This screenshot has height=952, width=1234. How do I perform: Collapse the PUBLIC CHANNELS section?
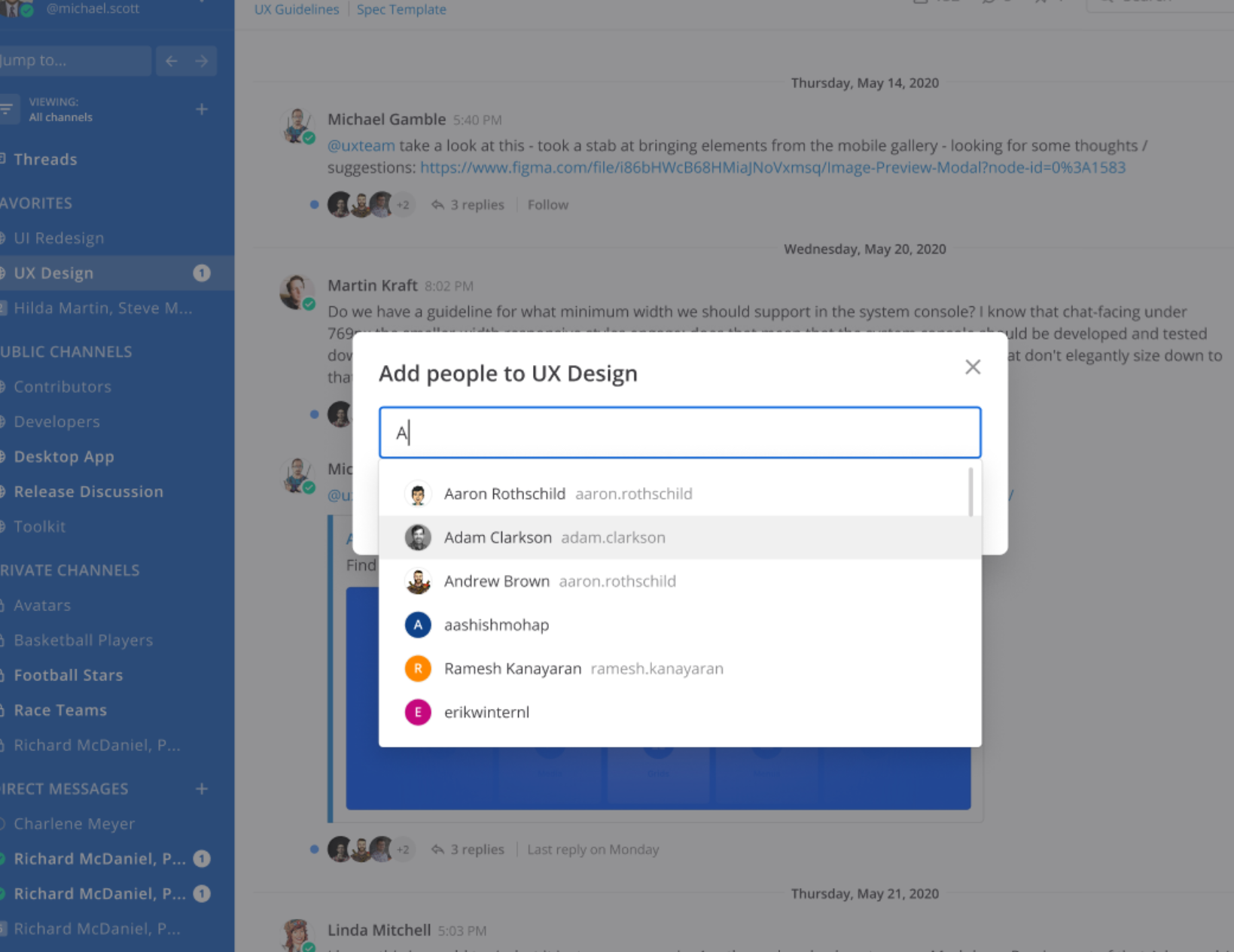[x=66, y=351]
